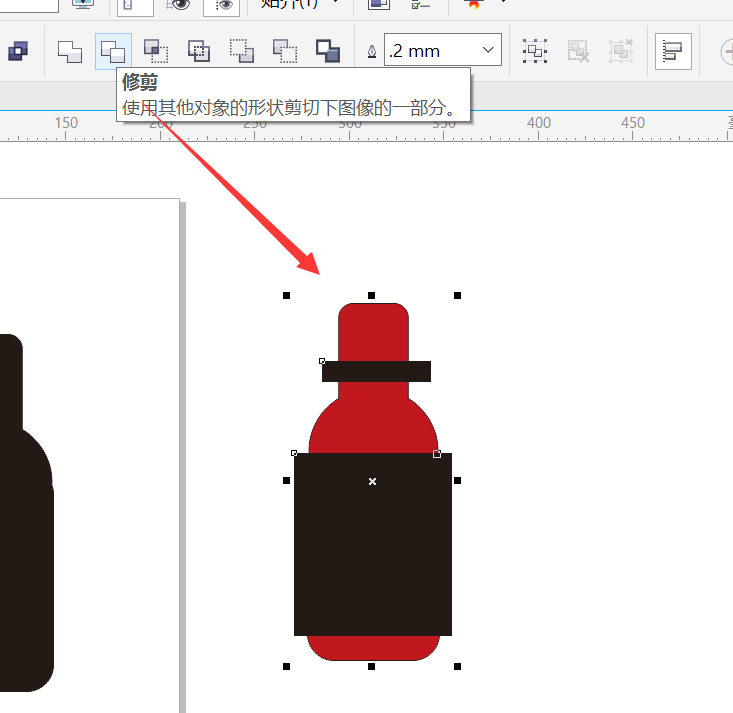Select the black band on bottle neck
The image size is (733, 713).
point(376,371)
